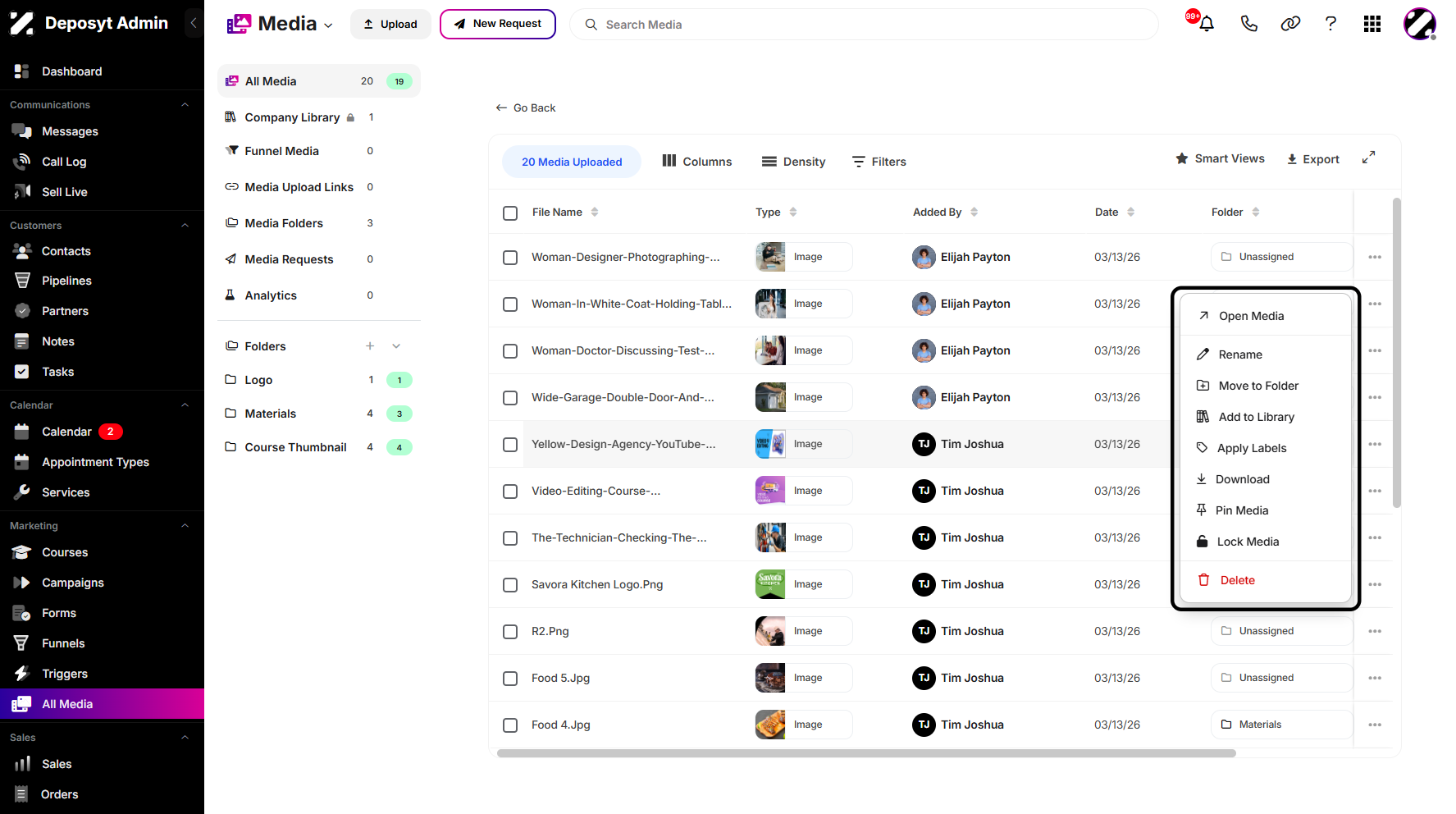Open the apps grid icon

(1372, 24)
